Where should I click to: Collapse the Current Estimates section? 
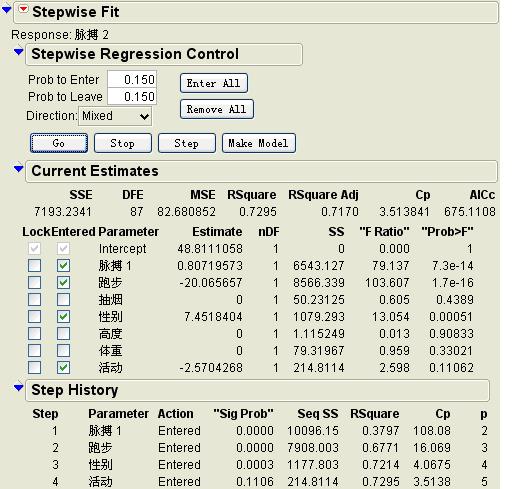point(18,169)
